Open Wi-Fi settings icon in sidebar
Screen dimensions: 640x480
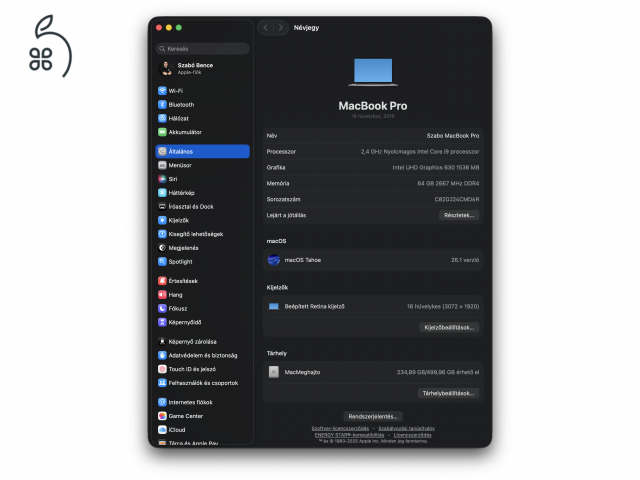[x=162, y=91]
